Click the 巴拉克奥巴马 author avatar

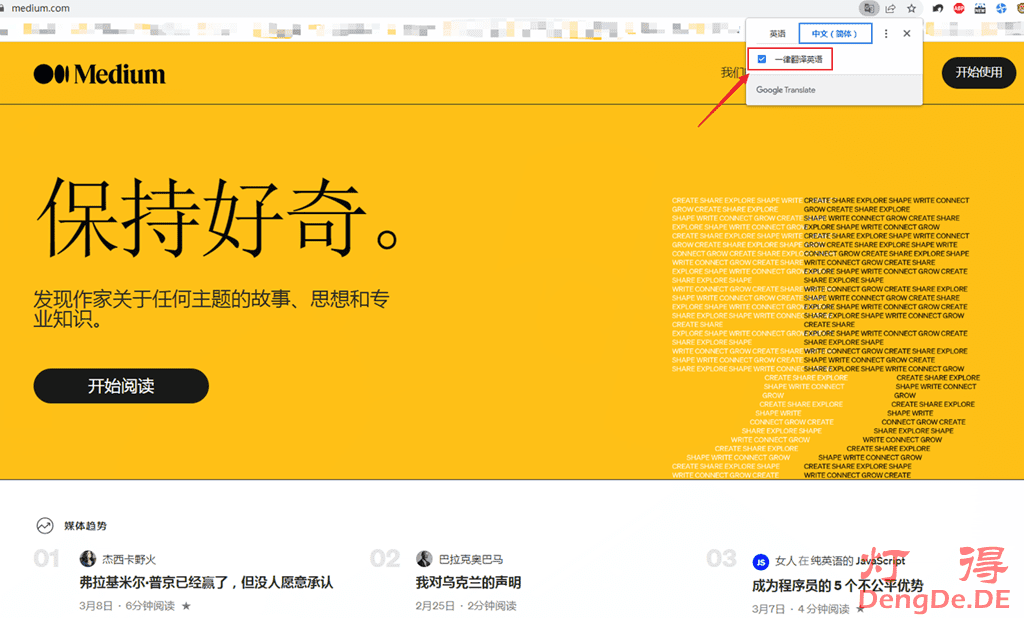[x=424, y=559]
